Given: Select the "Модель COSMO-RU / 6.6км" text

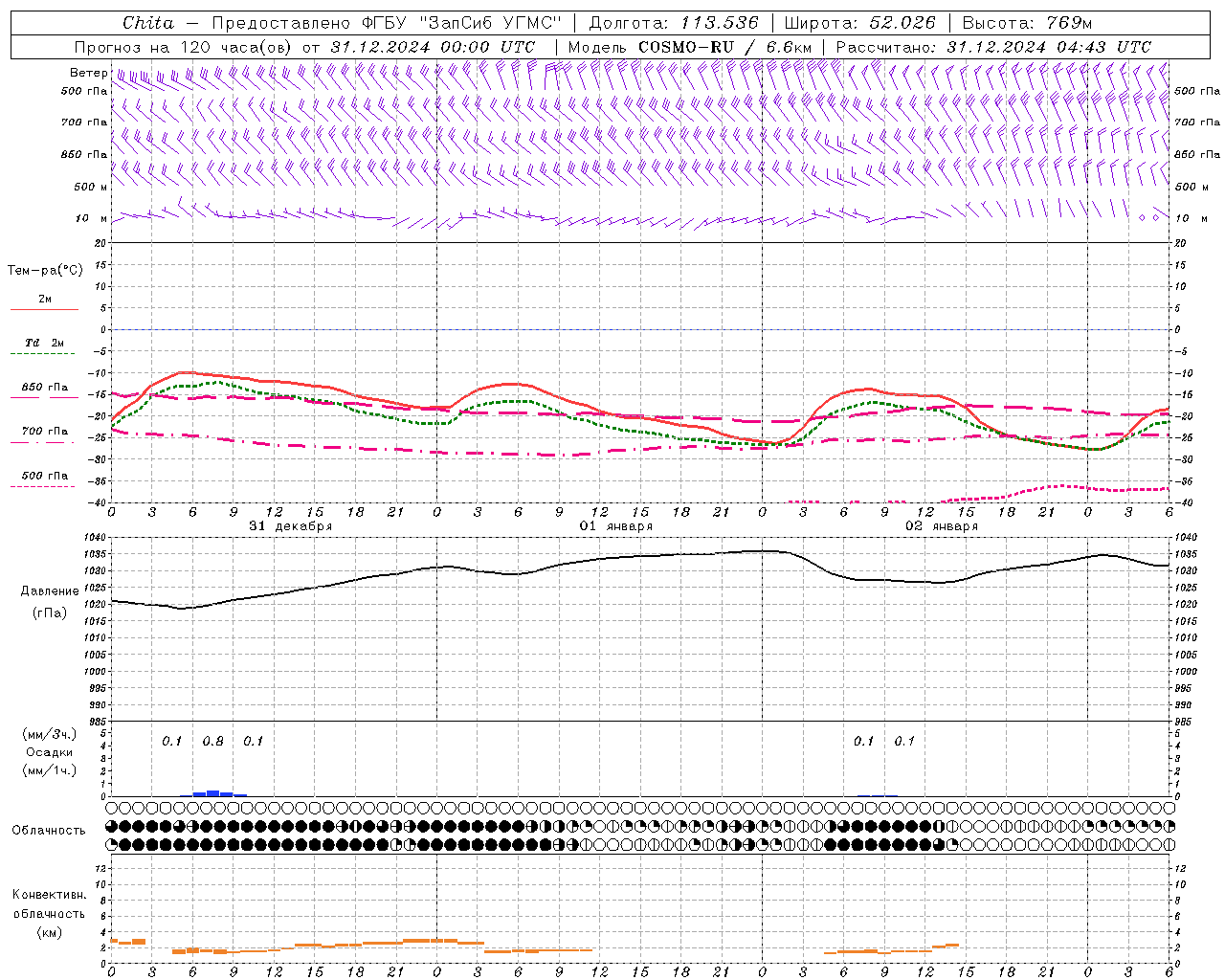Looking at the screenshot, I should tap(690, 47).
